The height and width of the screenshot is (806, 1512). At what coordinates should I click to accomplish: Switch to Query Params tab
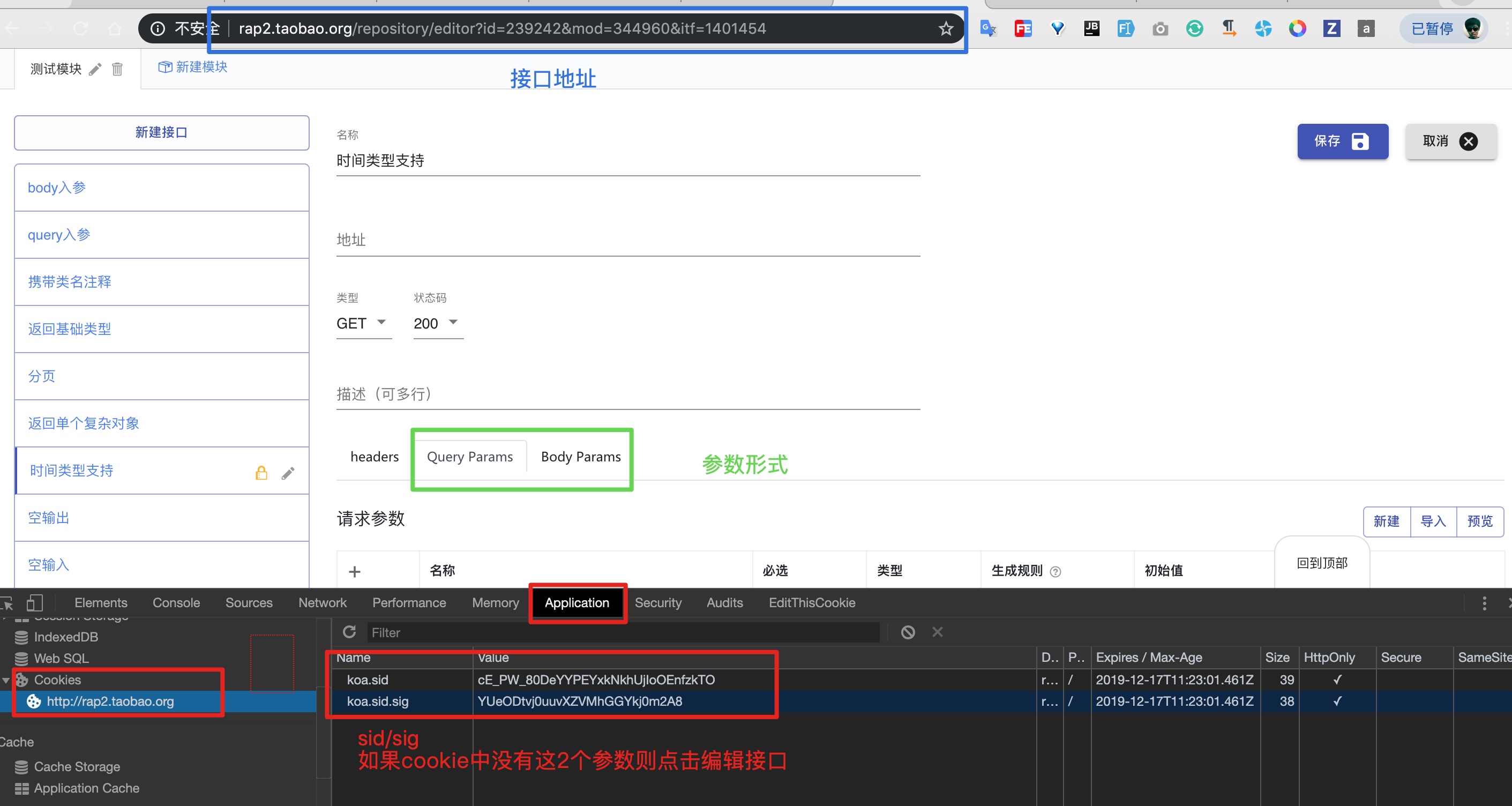[469, 456]
